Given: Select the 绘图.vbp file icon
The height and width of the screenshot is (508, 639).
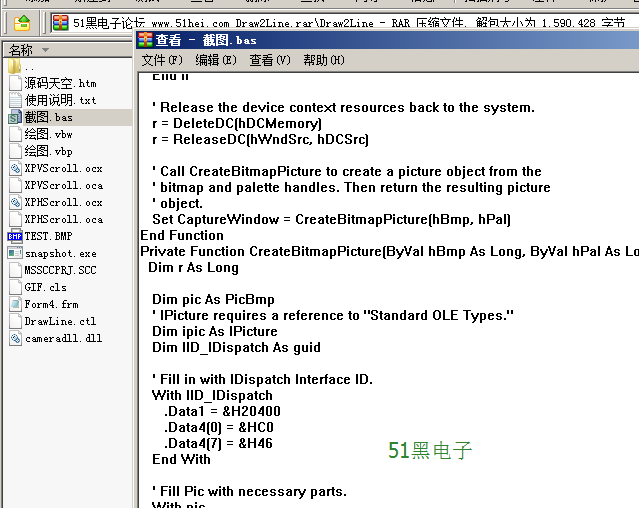Looking at the screenshot, I should click(15, 151).
